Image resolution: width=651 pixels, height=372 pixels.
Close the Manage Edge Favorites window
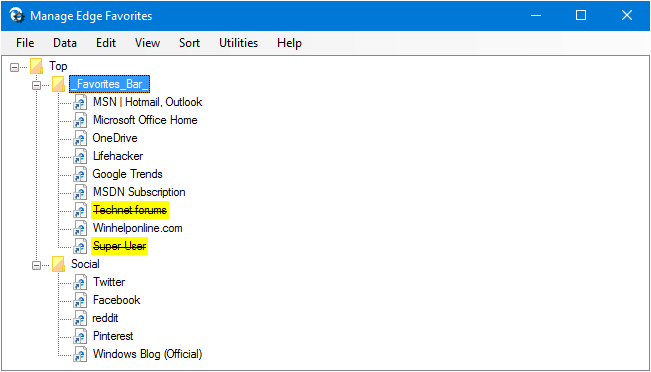[627, 16]
